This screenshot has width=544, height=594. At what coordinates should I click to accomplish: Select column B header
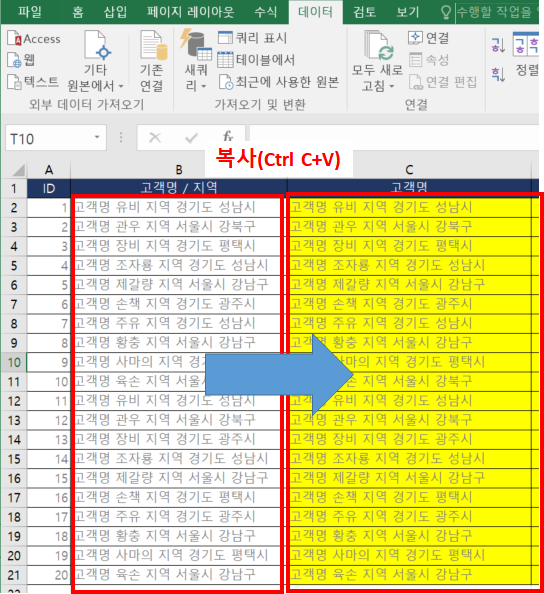coord(179,170)
